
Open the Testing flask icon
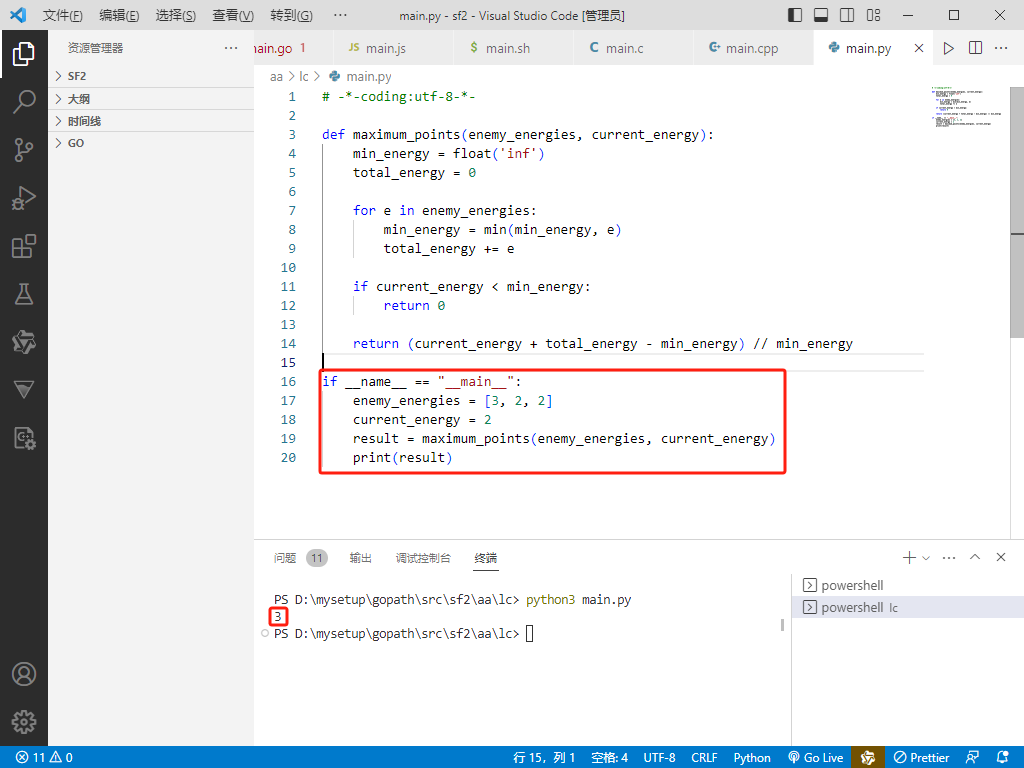point(24,294)
